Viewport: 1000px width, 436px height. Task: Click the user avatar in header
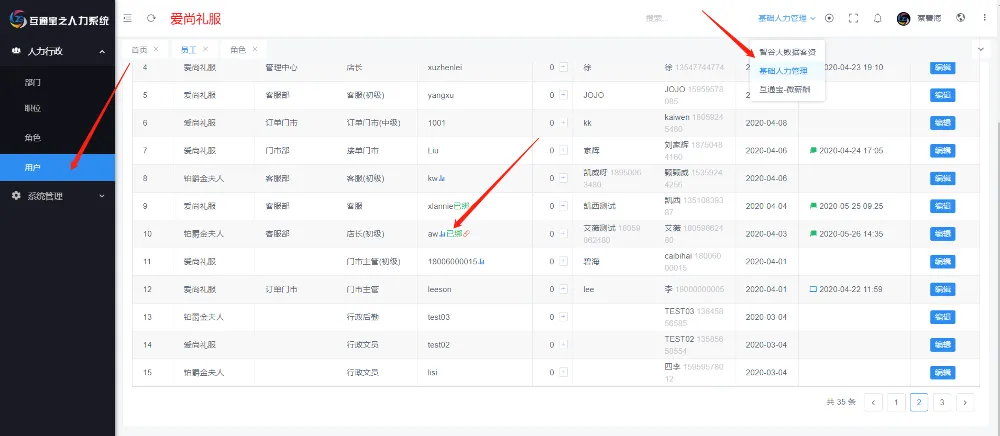click(904, 18)
